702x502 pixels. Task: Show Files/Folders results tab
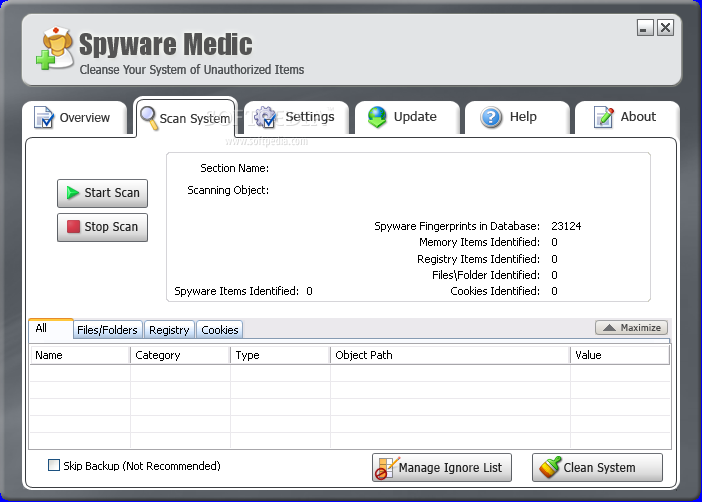click(107, 330)
